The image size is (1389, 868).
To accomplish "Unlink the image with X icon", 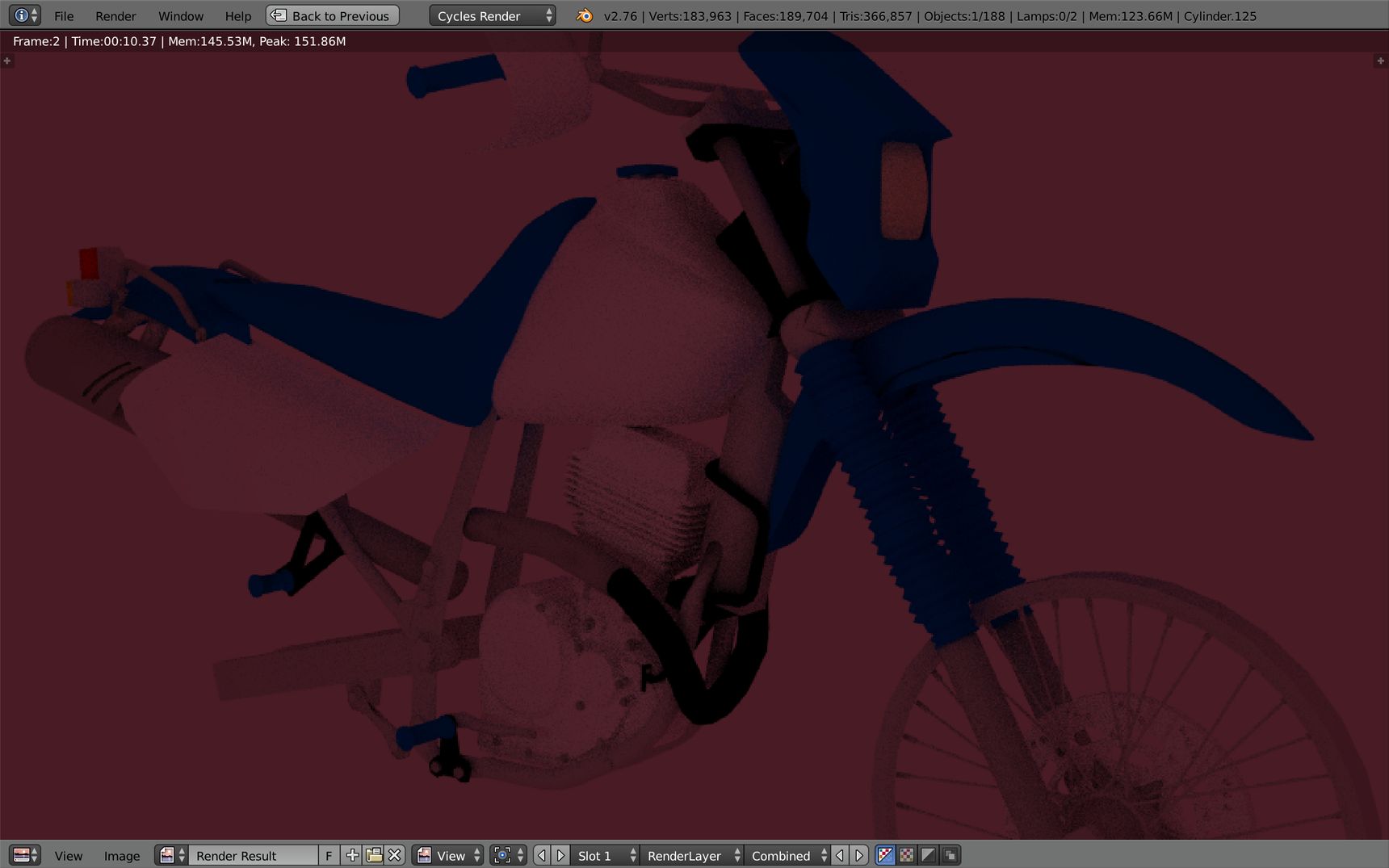I will click(x=394, y=855).
